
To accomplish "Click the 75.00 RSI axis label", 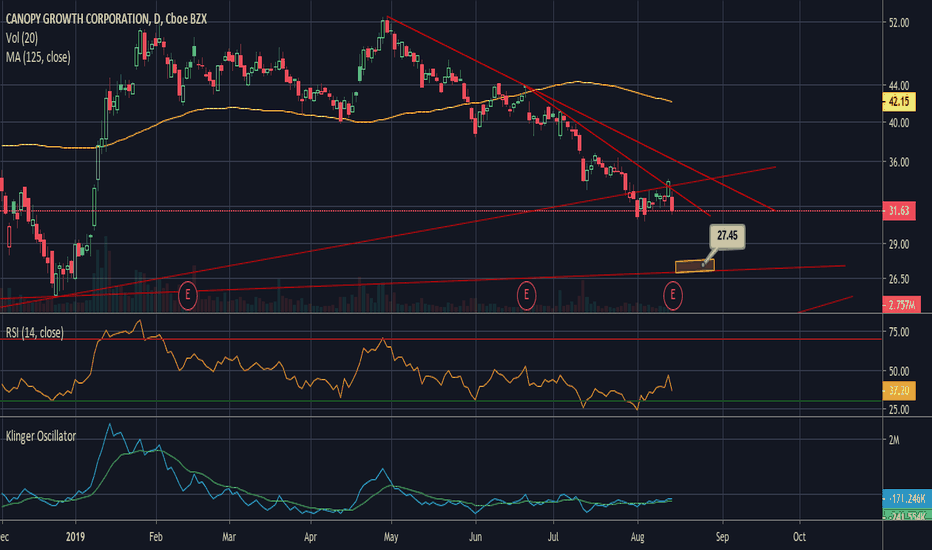I will (899, 332).
